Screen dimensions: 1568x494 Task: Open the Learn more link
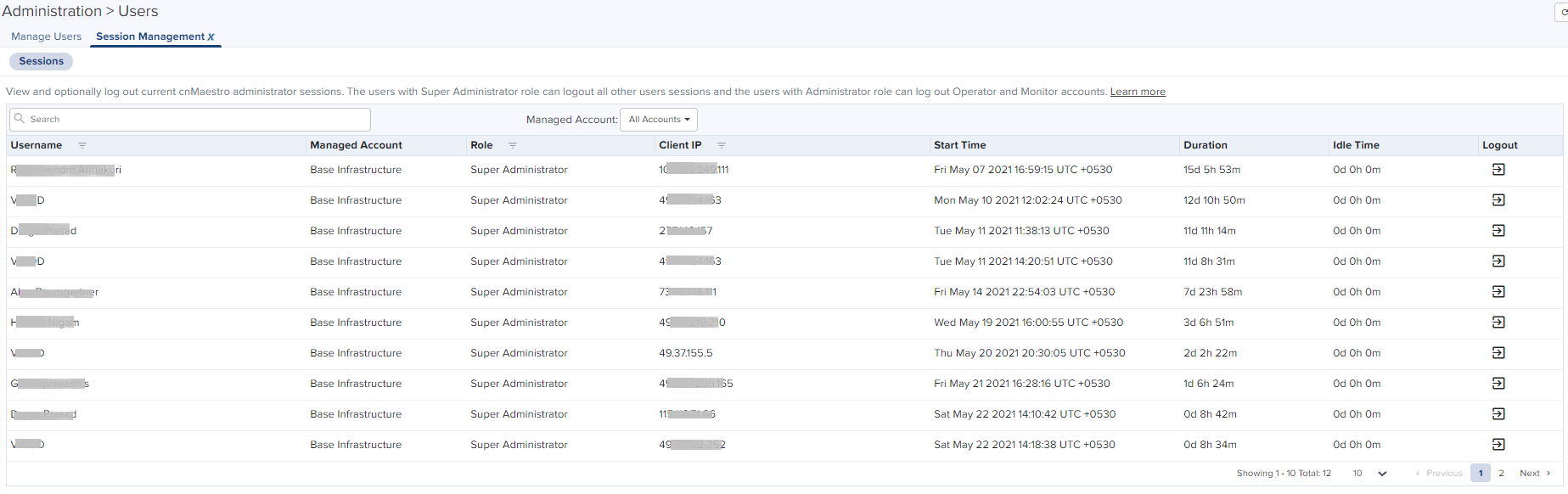point(1138,92)
